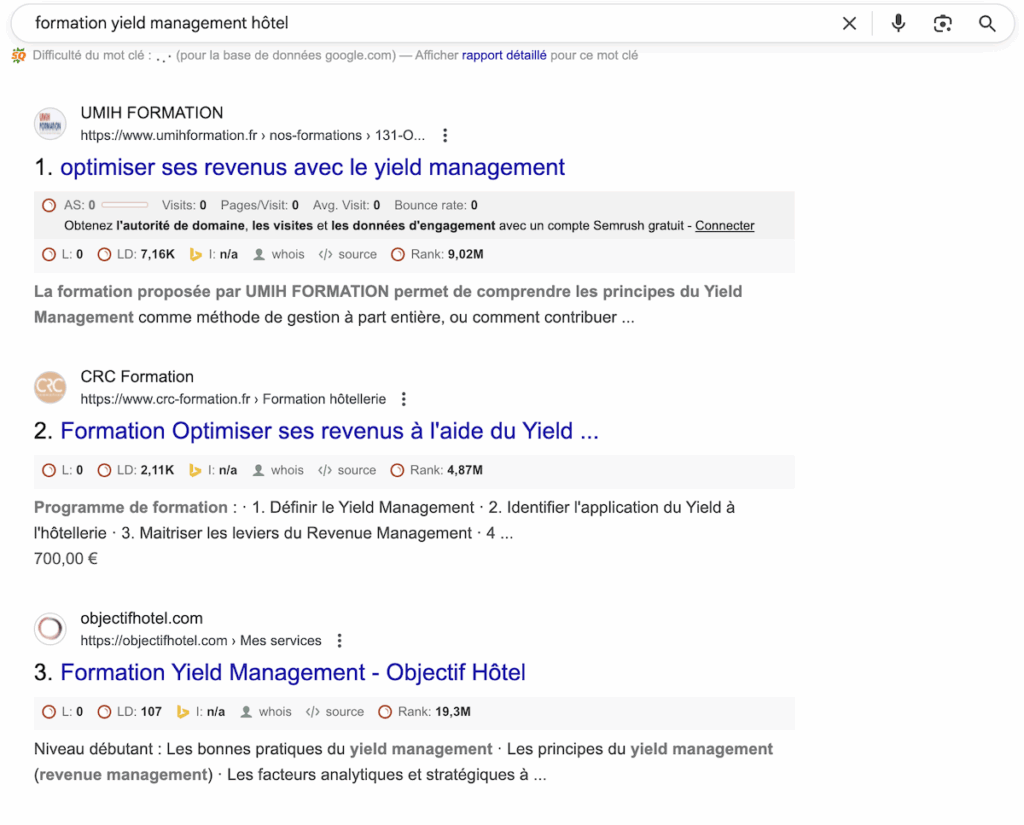Click the 'CRC Formation' site name
Viewport: 1024px width, 825px height.
coord(137,377)
